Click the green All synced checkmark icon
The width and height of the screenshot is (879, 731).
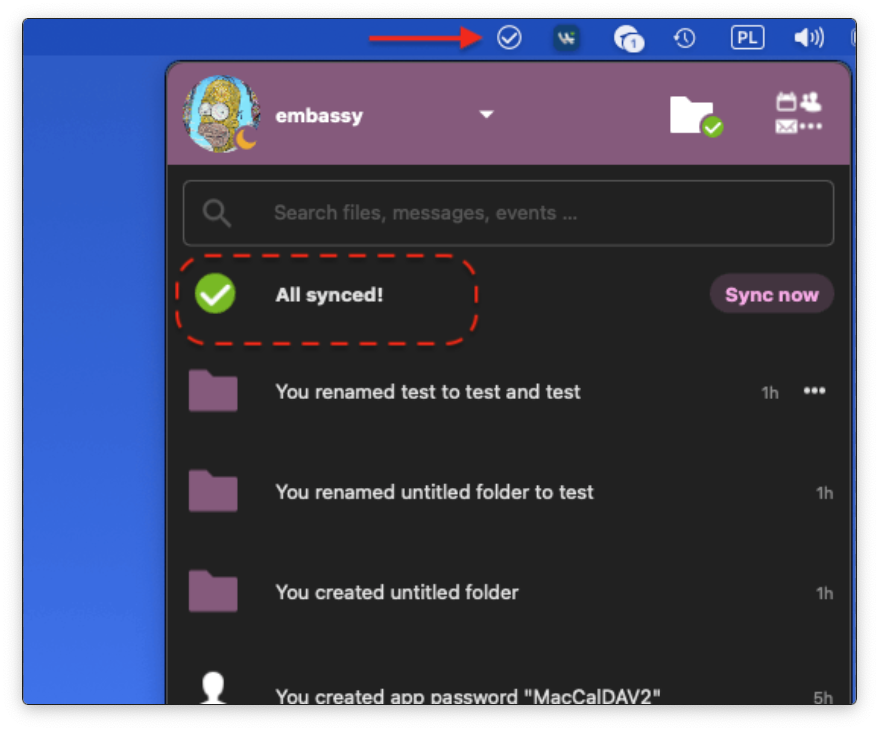[215, 295]
